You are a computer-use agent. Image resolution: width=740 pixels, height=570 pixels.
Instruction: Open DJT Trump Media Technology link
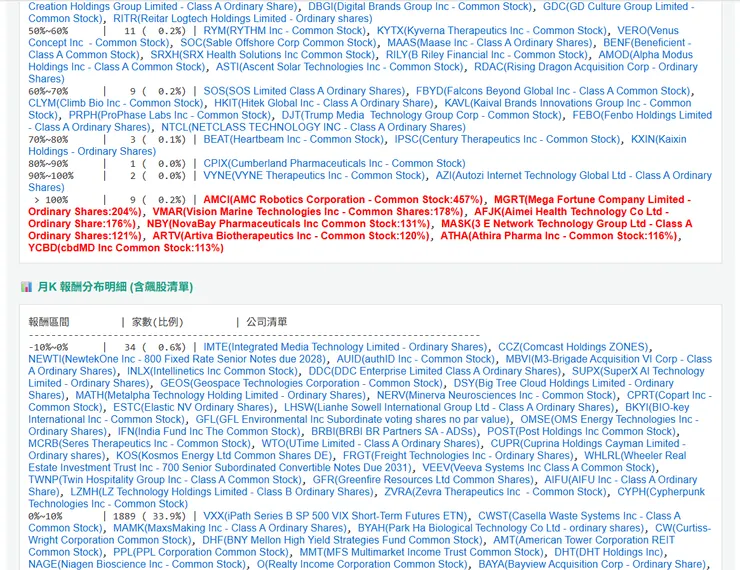[x=422, y=115]
